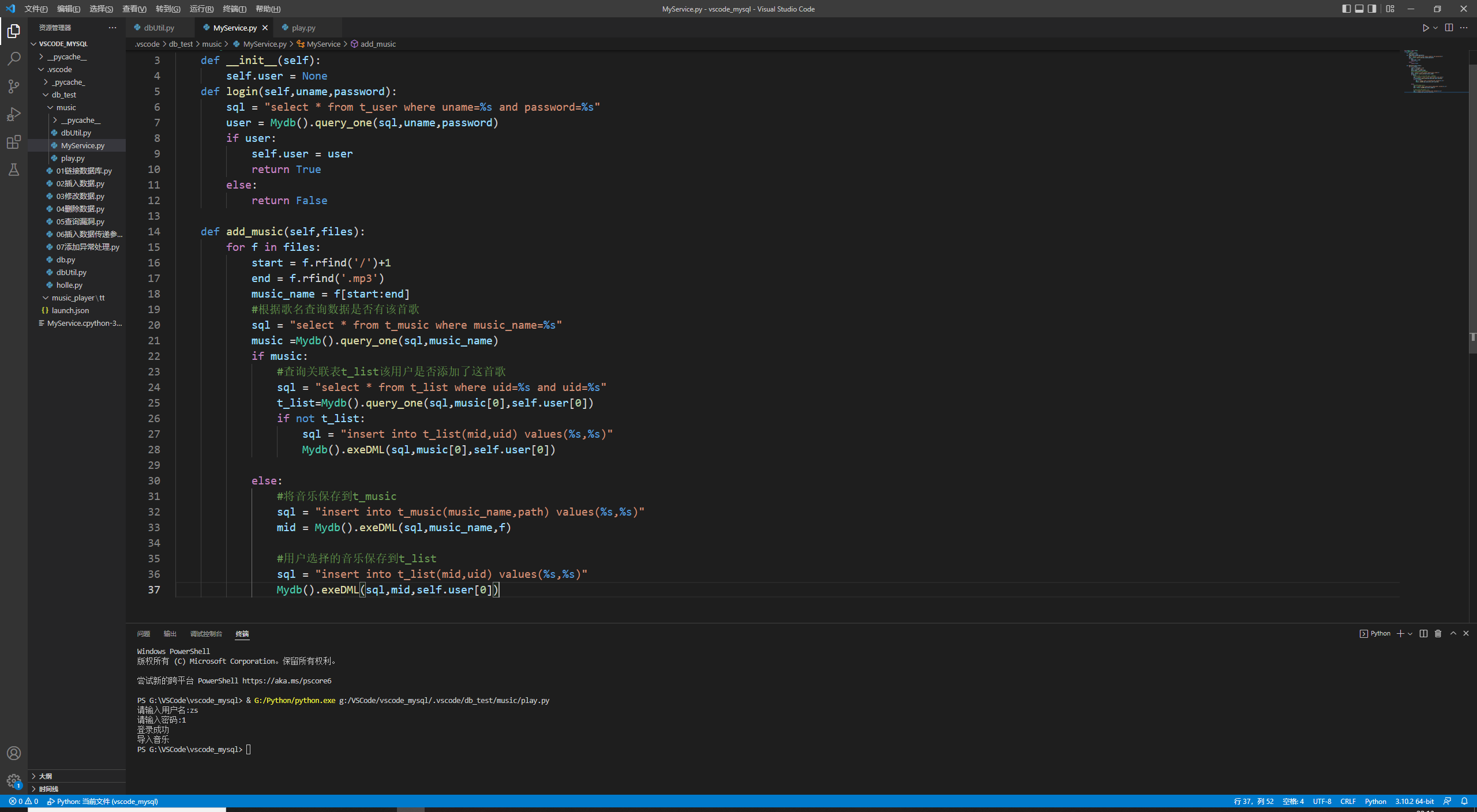1477x812 pixels.
Task: Open the Accounts menu icon
Action: click(x=14, y=753)
